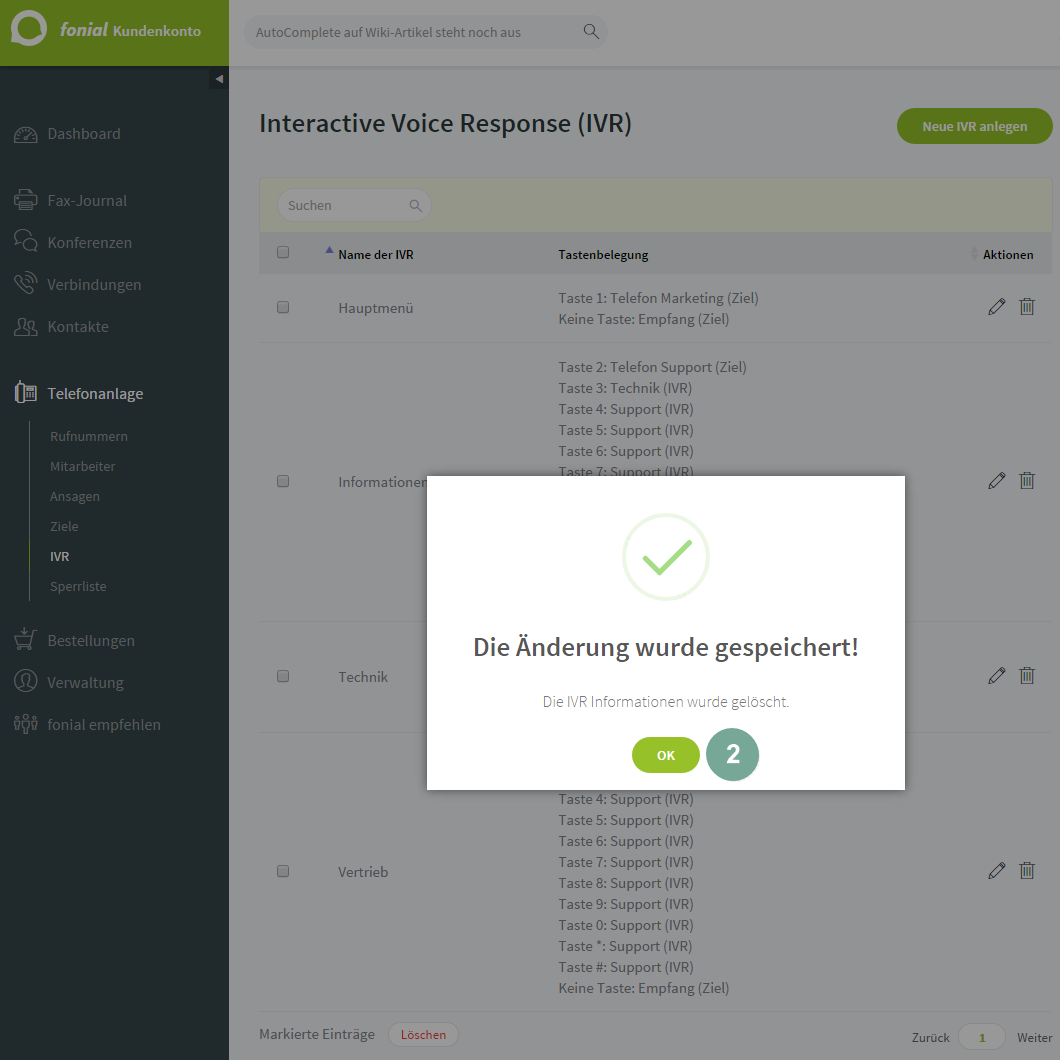Collapse the sidebar with the arrow
The image size is (1060, 1060).
219,79
